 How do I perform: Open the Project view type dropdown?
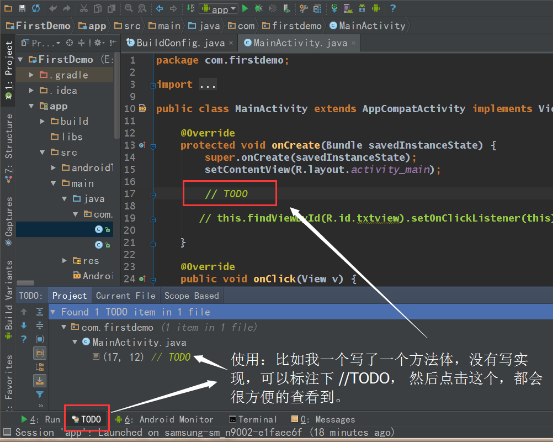pos(40,43)
